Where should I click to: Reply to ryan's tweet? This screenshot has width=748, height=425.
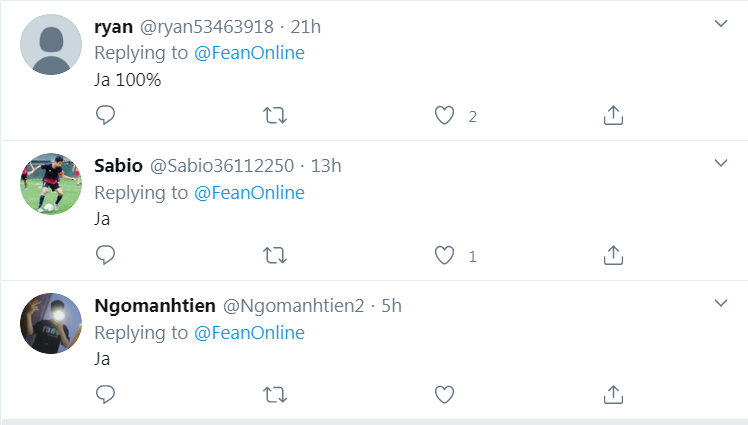106,116
